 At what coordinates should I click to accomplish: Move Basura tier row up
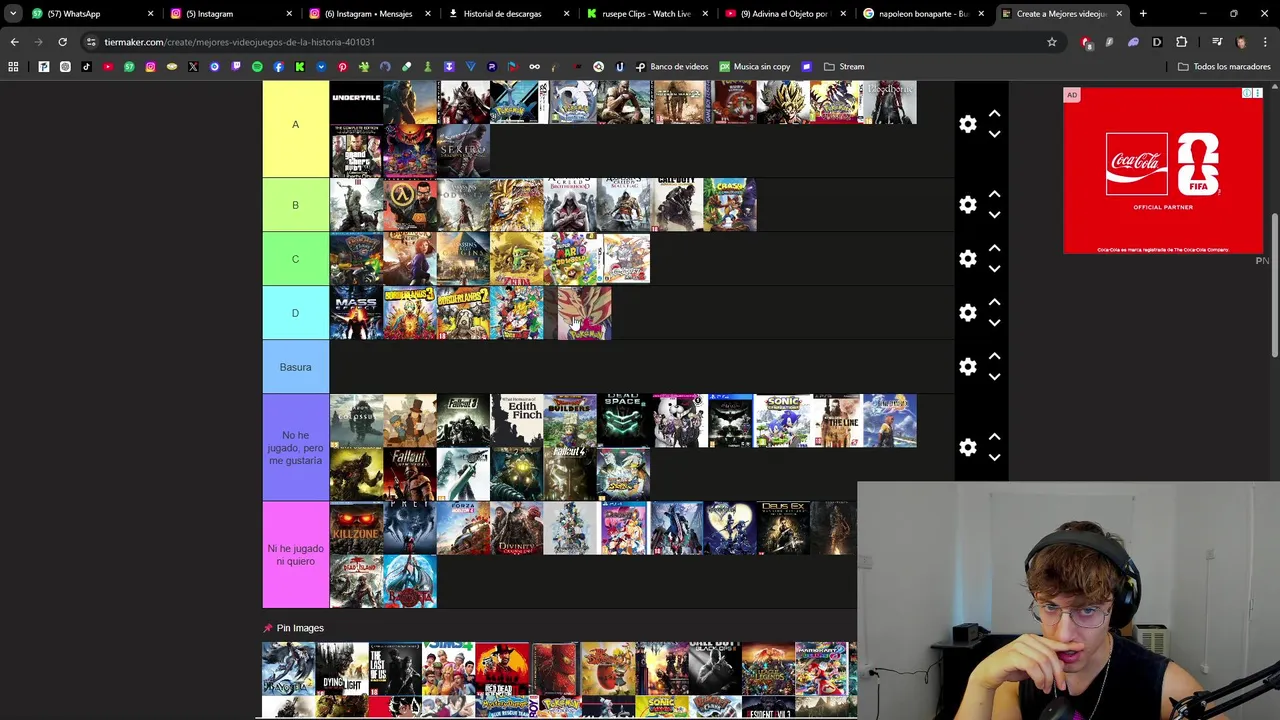[994, 357]
